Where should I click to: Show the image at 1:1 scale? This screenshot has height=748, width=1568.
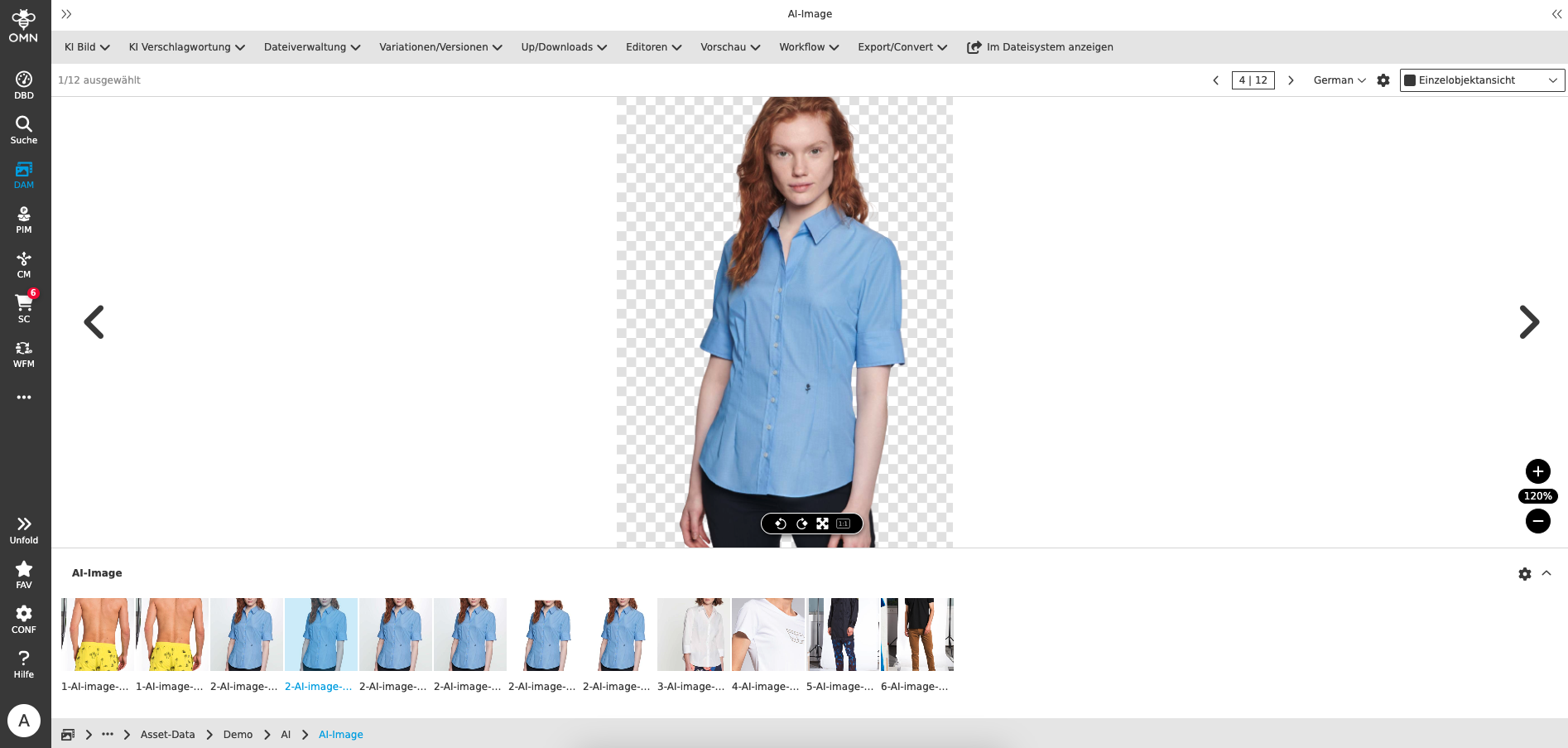(x=842, y=524)
